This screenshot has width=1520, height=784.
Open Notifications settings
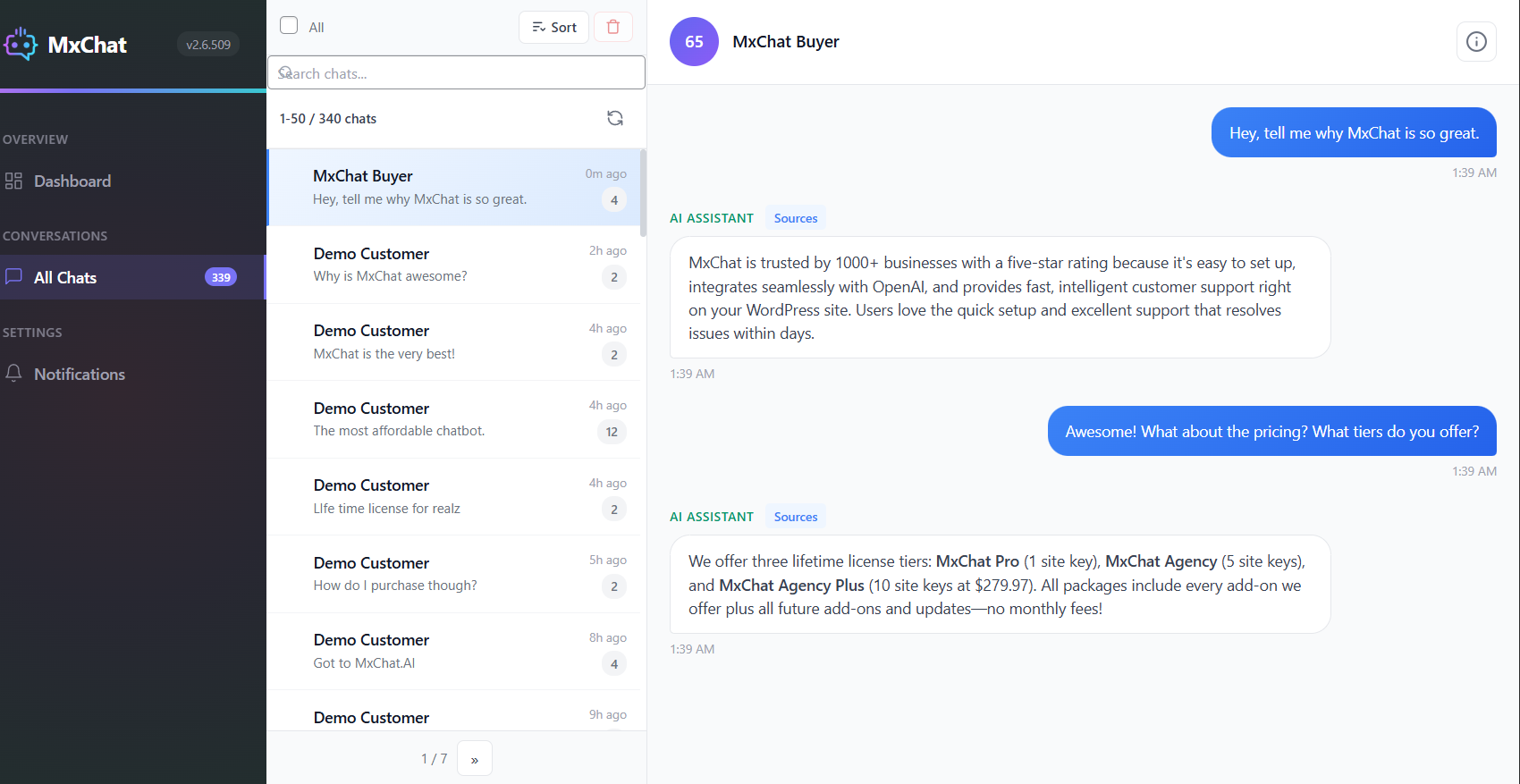132,374
